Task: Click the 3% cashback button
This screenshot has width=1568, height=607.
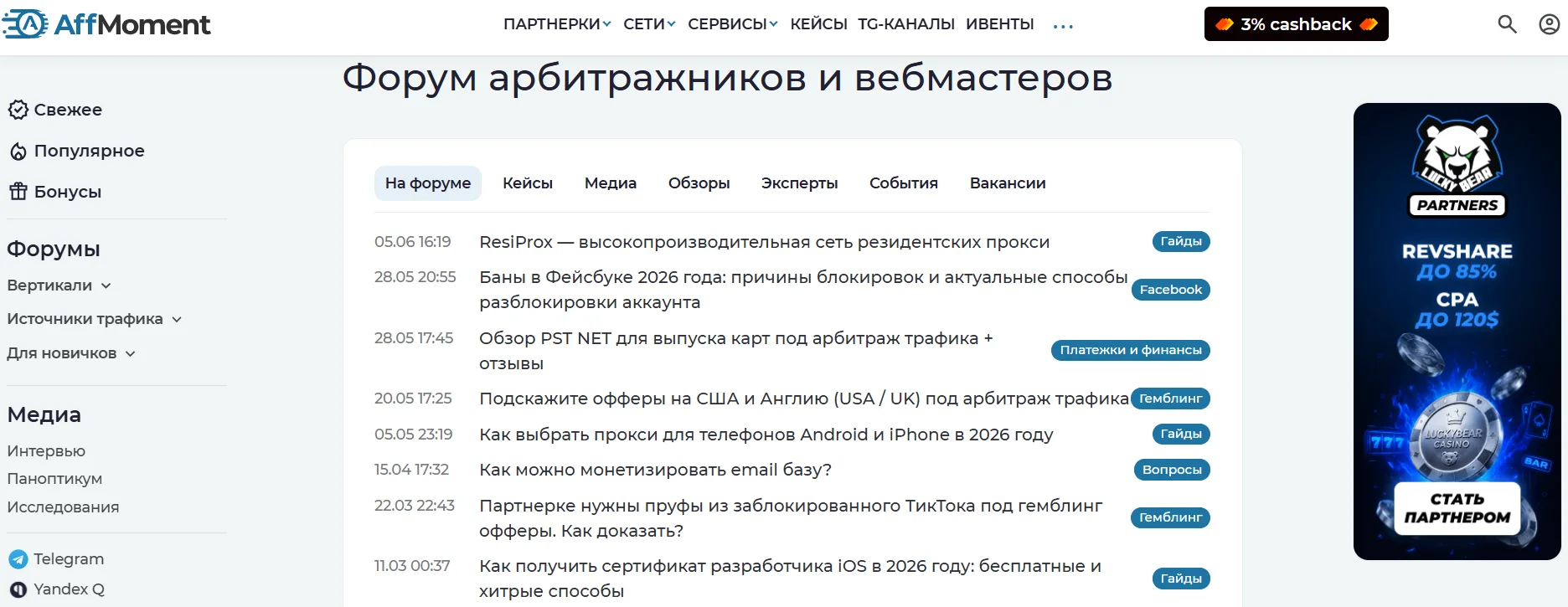Action: [1297, 24]
